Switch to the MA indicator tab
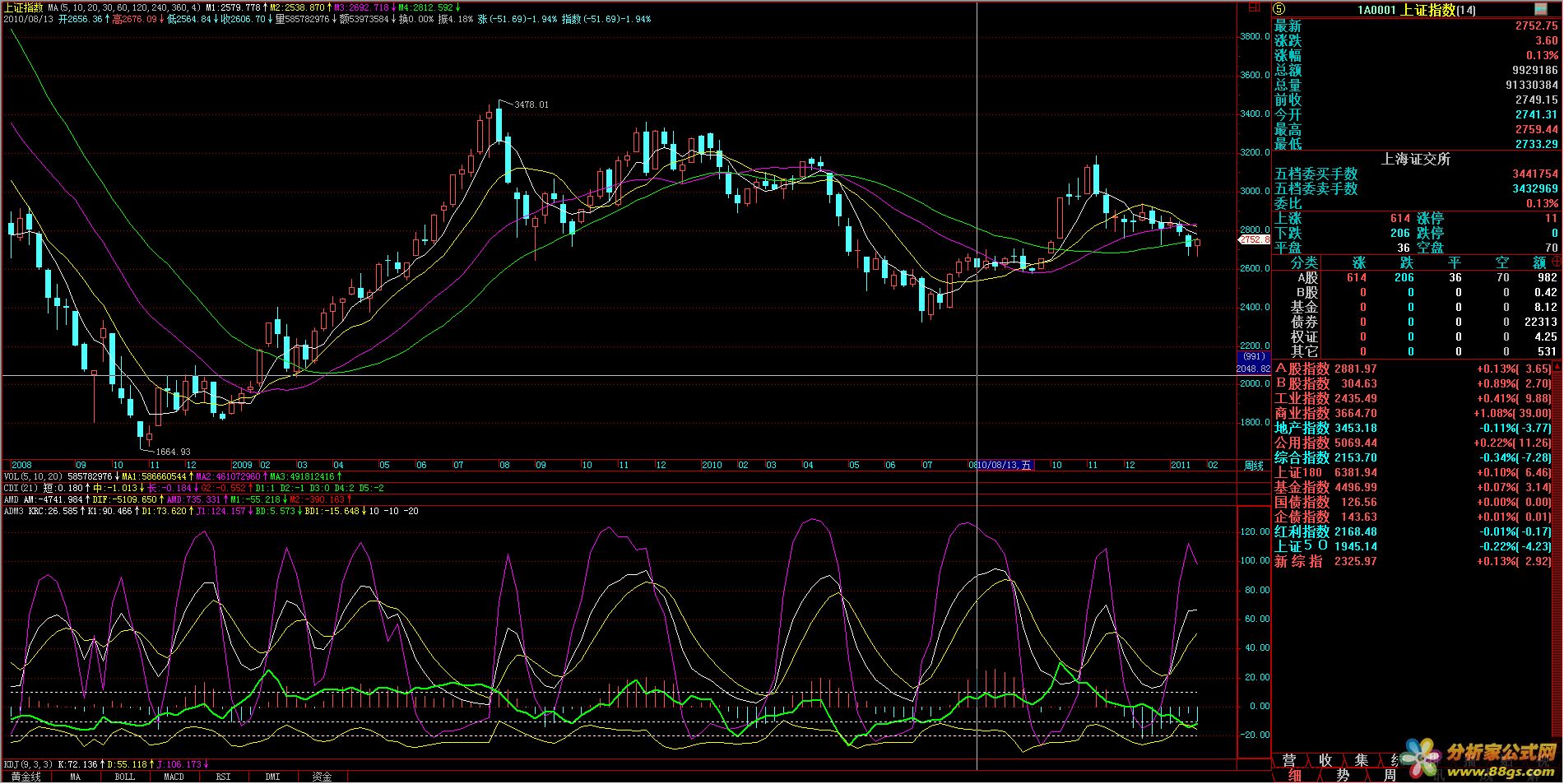1564x784 pixels. pyautogui.click(x=76, y=777)
